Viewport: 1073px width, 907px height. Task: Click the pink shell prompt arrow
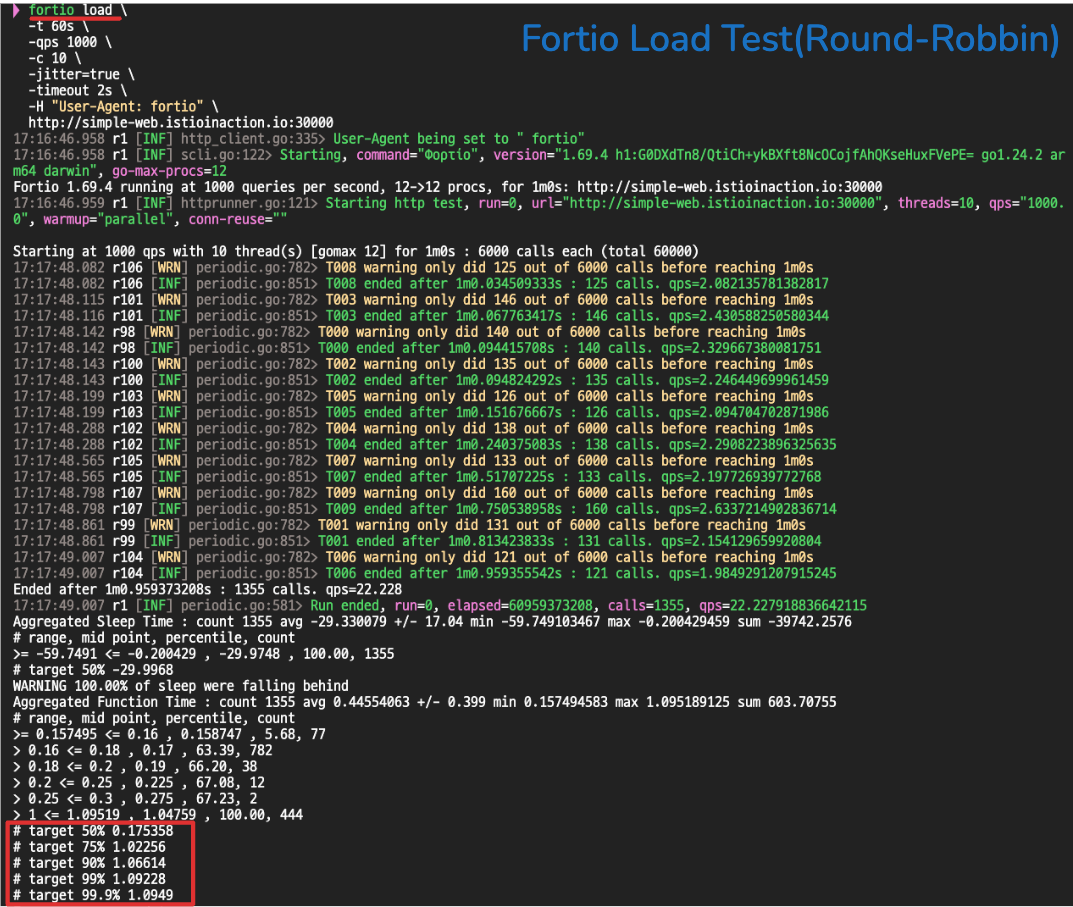[x=16, y=10]
